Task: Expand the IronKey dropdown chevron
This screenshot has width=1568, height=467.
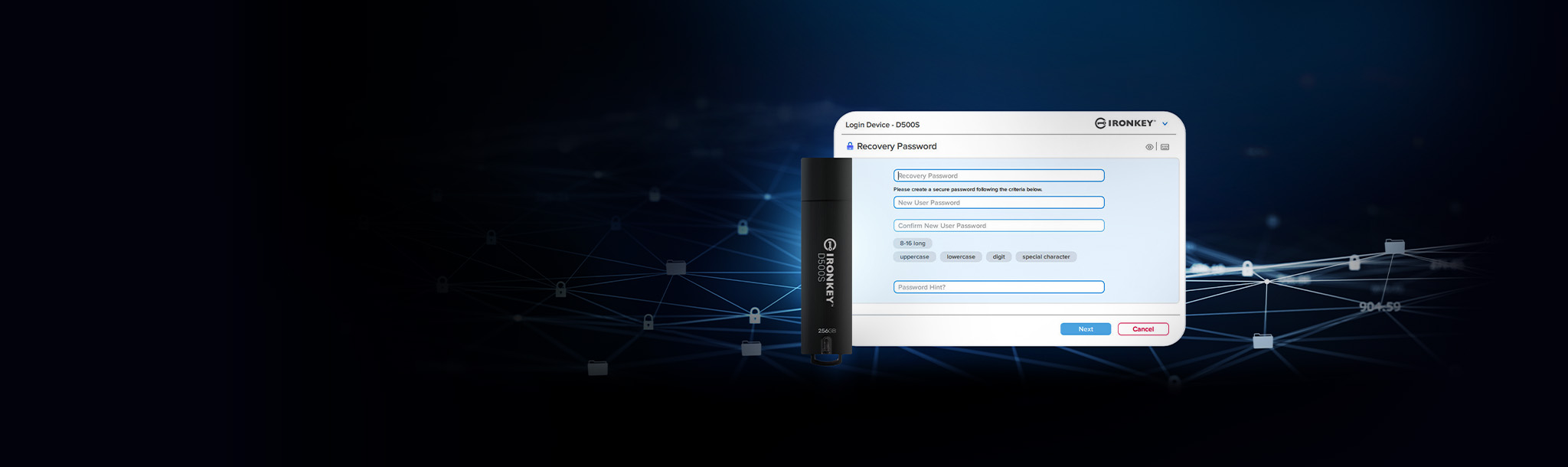Action: coord(1165,124)
